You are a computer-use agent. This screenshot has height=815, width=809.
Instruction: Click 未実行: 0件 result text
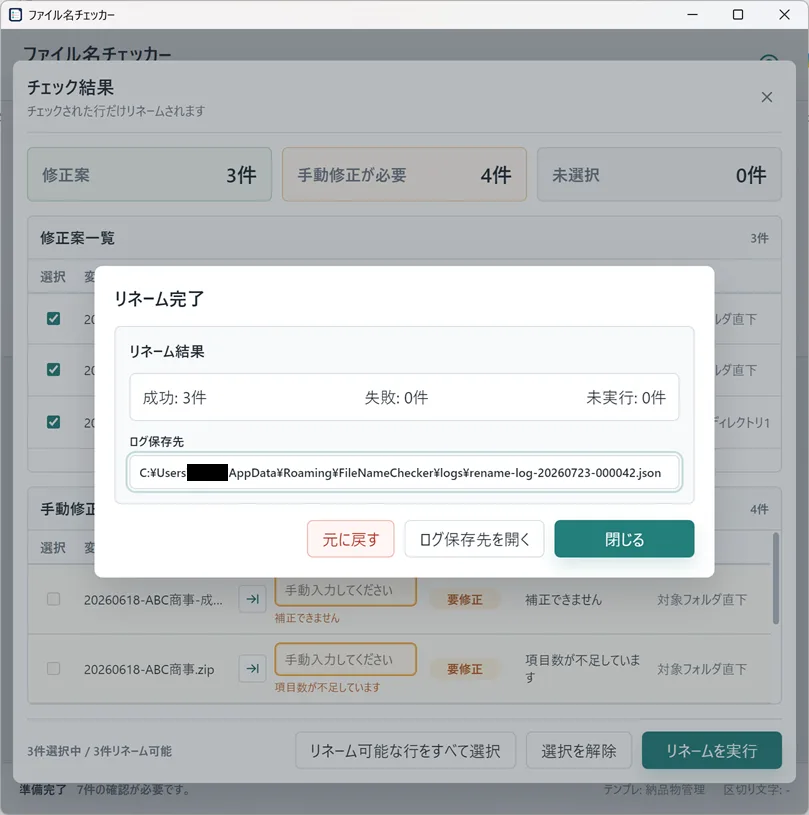click(626, 398)
